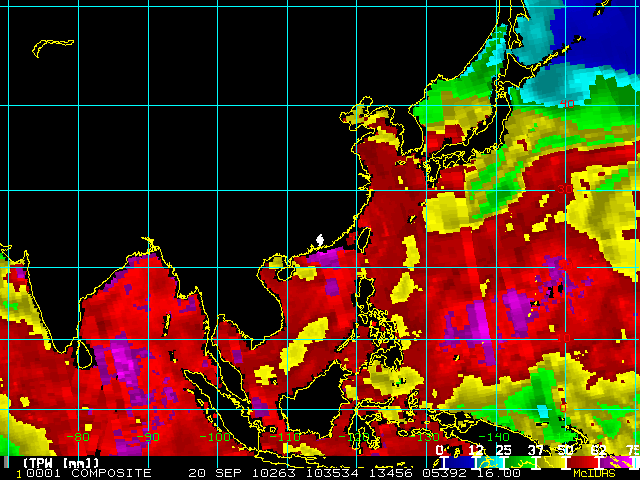
Task: Click the '-100' longitude label
Action: click(x=215, y=437)
